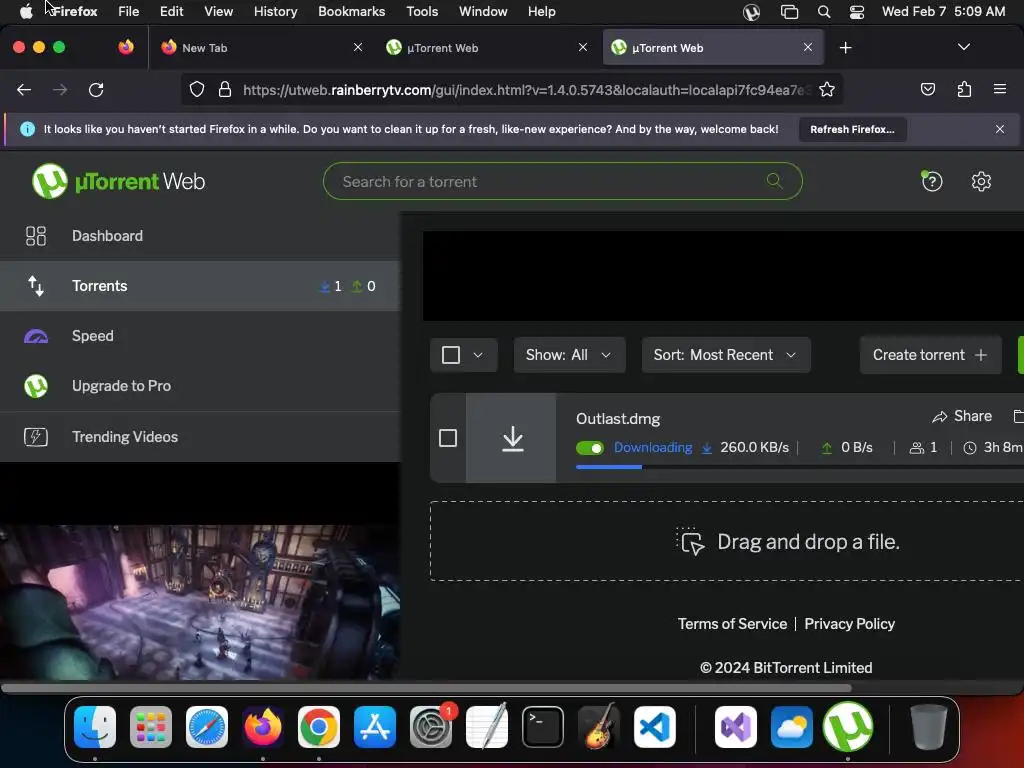Screen dimensions: 1024x768
Task: Open Launchpad from the Dock
Action: click(x=151, y=727)
